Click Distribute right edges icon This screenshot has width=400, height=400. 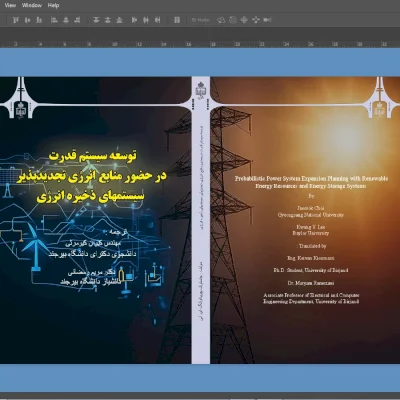point(157,20)
